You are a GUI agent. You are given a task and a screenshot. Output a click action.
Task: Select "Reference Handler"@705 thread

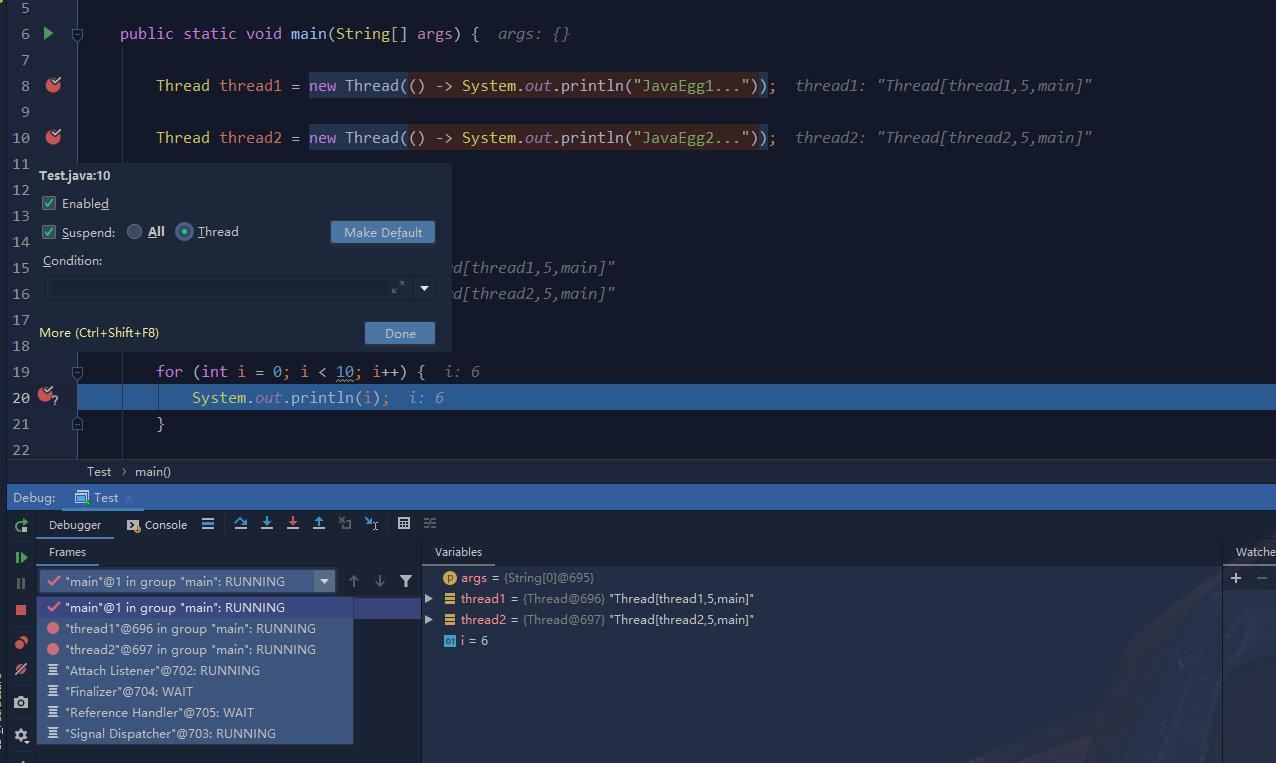[195, 712]
